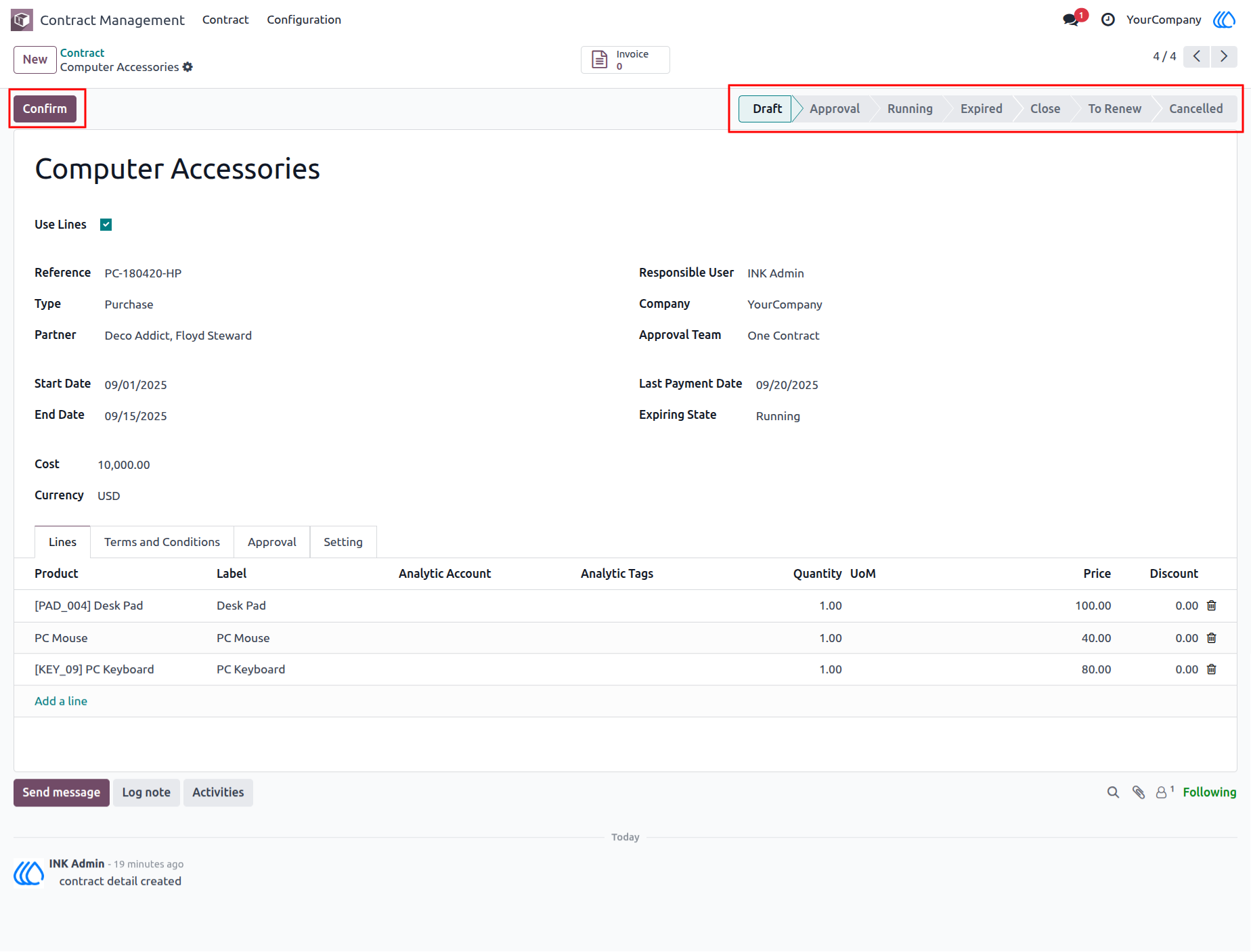Toggle the Use Lines checkbox
The width and height of the screenshot is (1251, 952).
pos(106,225)
